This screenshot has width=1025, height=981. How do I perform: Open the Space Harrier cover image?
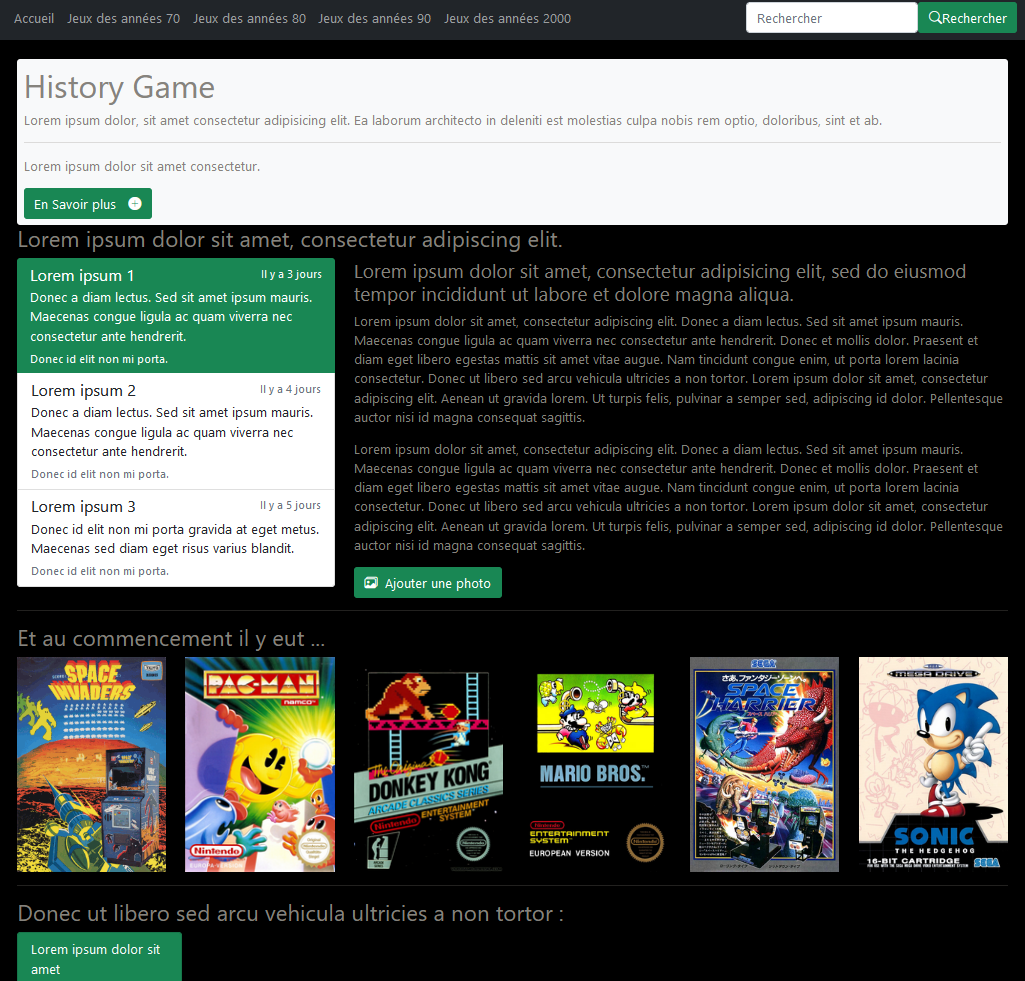(764, 765)
